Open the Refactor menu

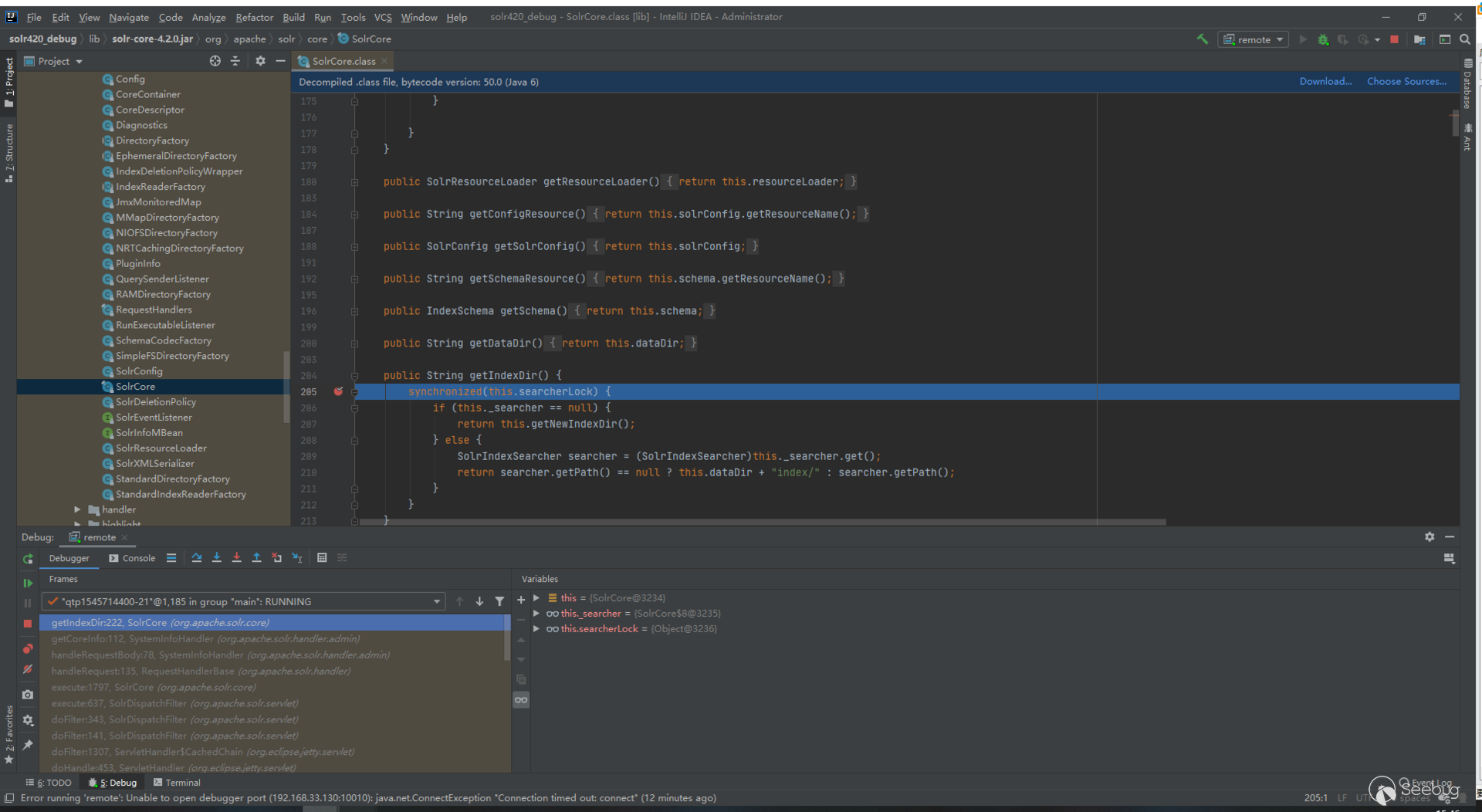[254, 17]
